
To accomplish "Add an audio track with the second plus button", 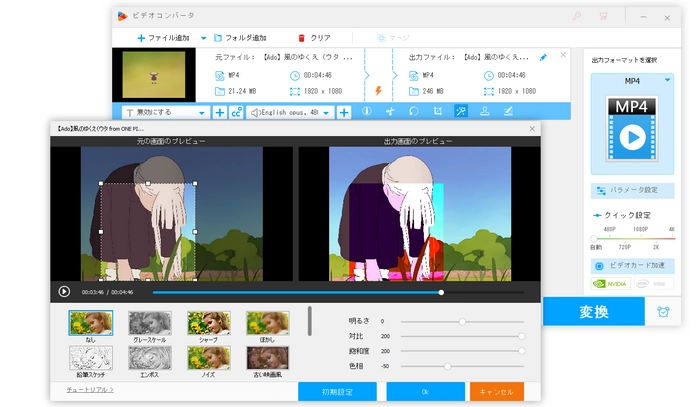I will coord(344,112).
